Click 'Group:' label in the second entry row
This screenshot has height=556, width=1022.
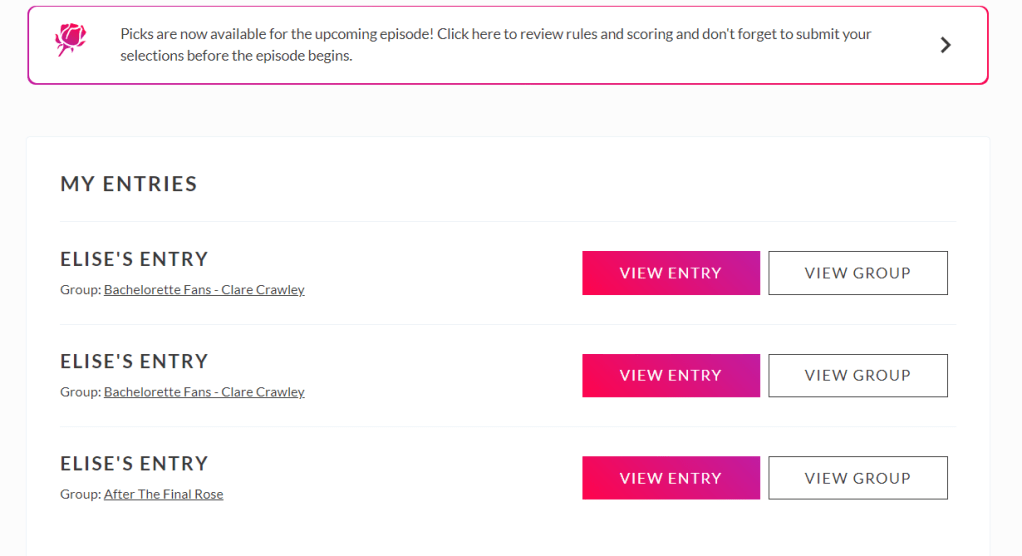80,392
